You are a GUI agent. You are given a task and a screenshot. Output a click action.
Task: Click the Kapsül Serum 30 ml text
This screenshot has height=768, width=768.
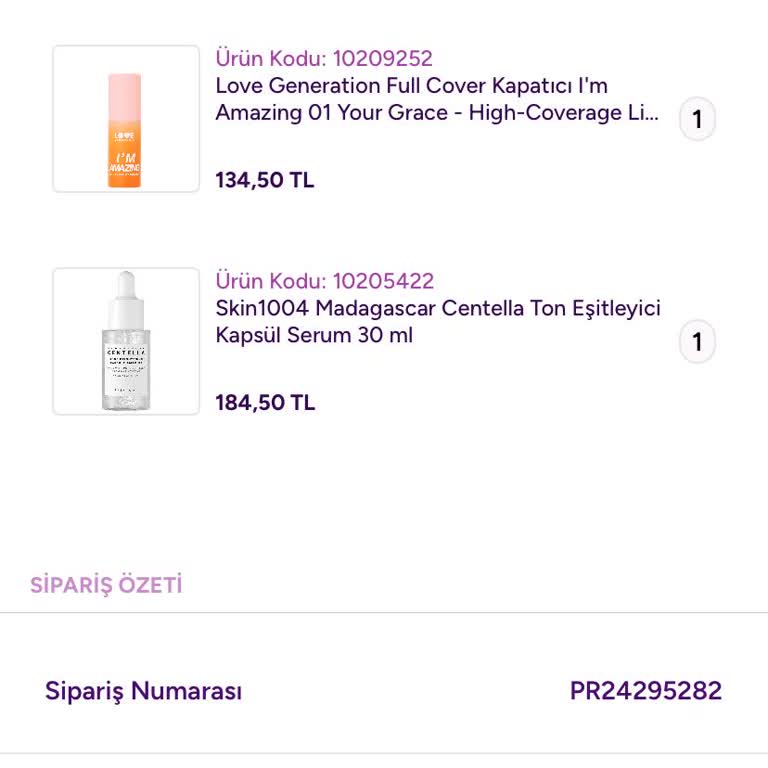tap(314, 335)
